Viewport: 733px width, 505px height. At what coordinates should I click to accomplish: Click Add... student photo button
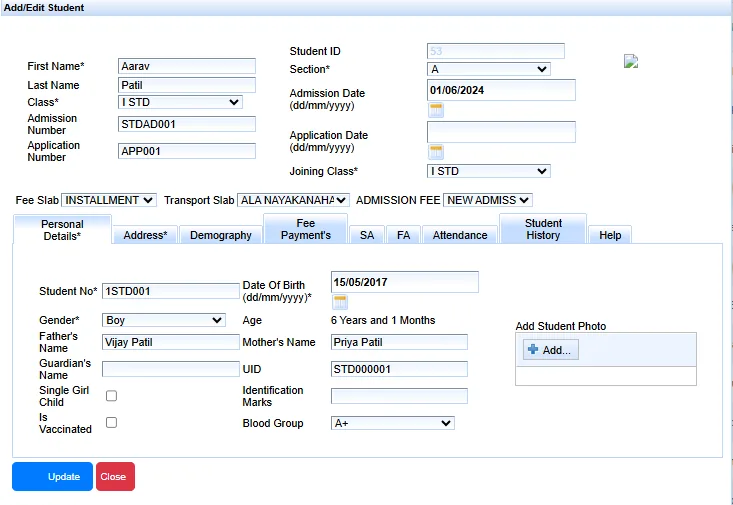551,350
